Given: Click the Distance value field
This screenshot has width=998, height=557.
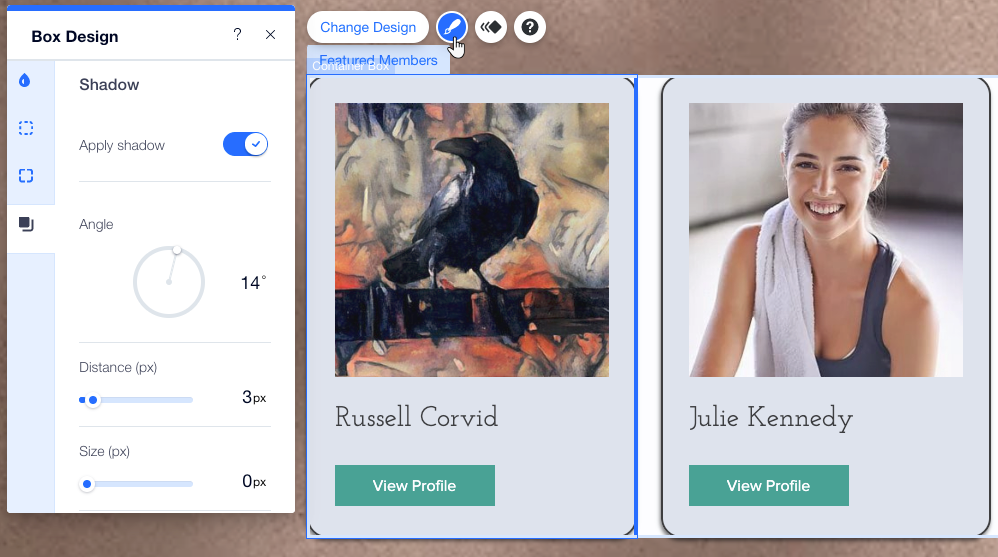Looking at the screenshot, I should click(253, 398).
